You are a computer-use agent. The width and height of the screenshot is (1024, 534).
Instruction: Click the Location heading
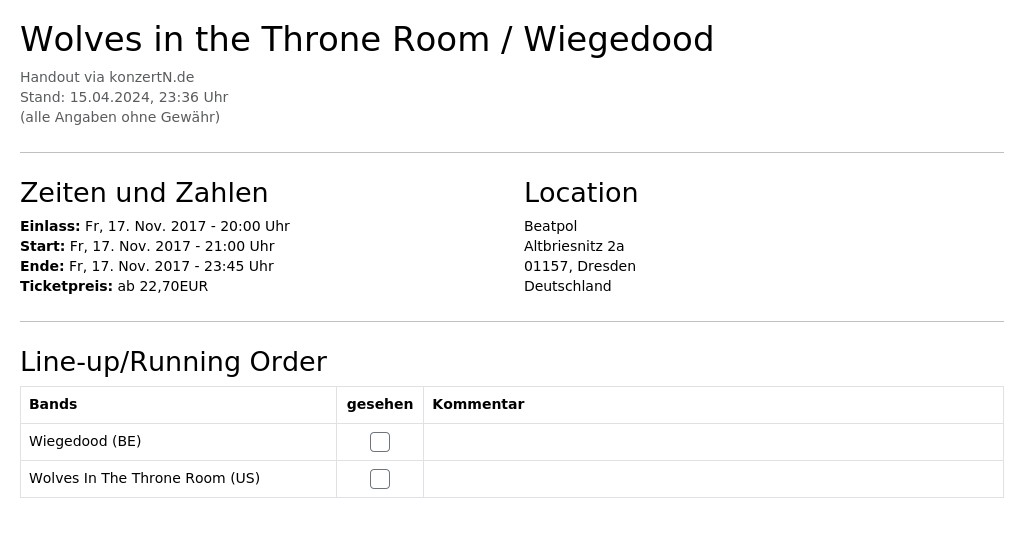581,193
